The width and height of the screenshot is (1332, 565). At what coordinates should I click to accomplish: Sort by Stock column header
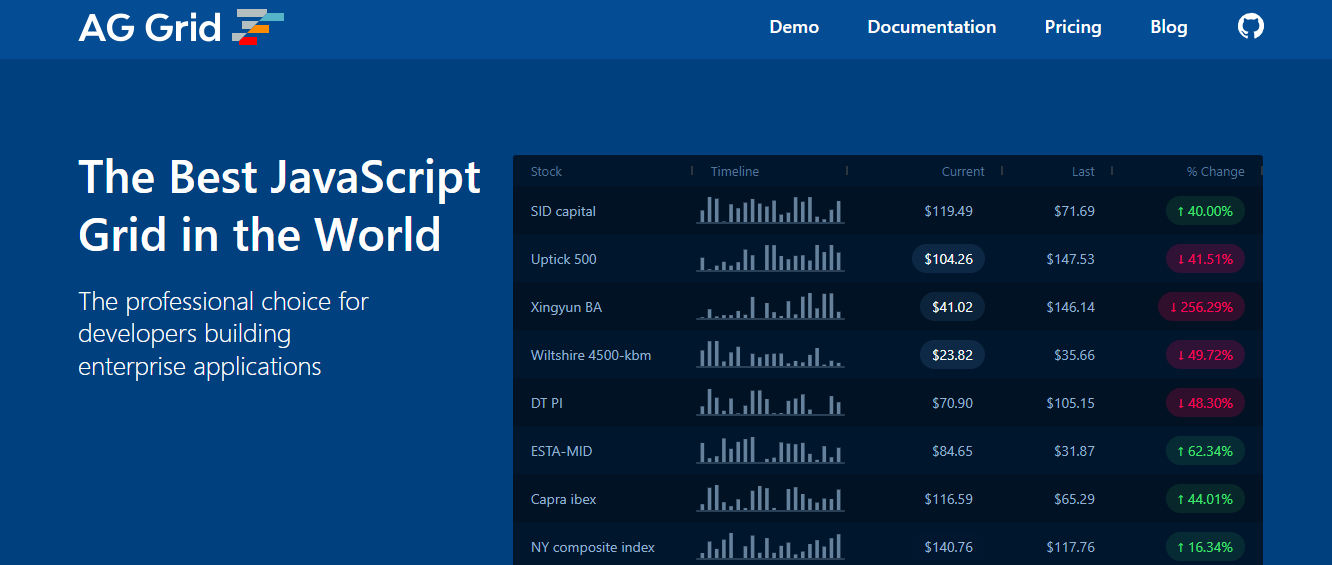click(547, 171)
